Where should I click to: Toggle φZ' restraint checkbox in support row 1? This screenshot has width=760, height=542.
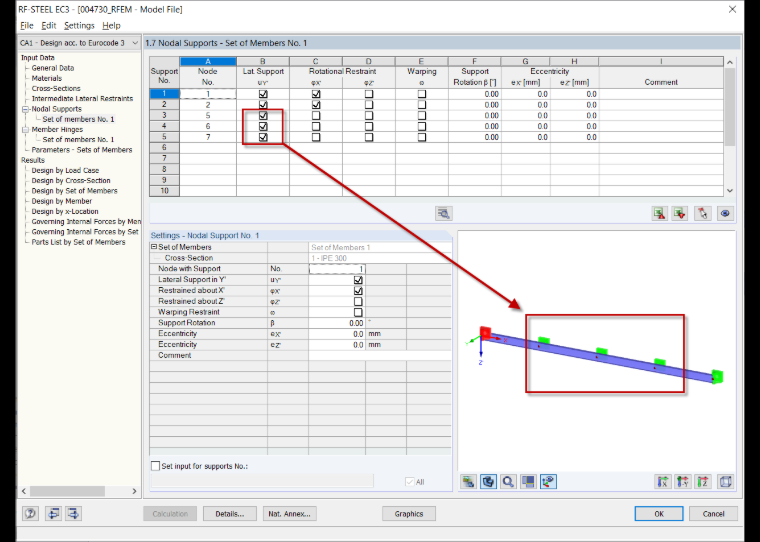(369, 94)
